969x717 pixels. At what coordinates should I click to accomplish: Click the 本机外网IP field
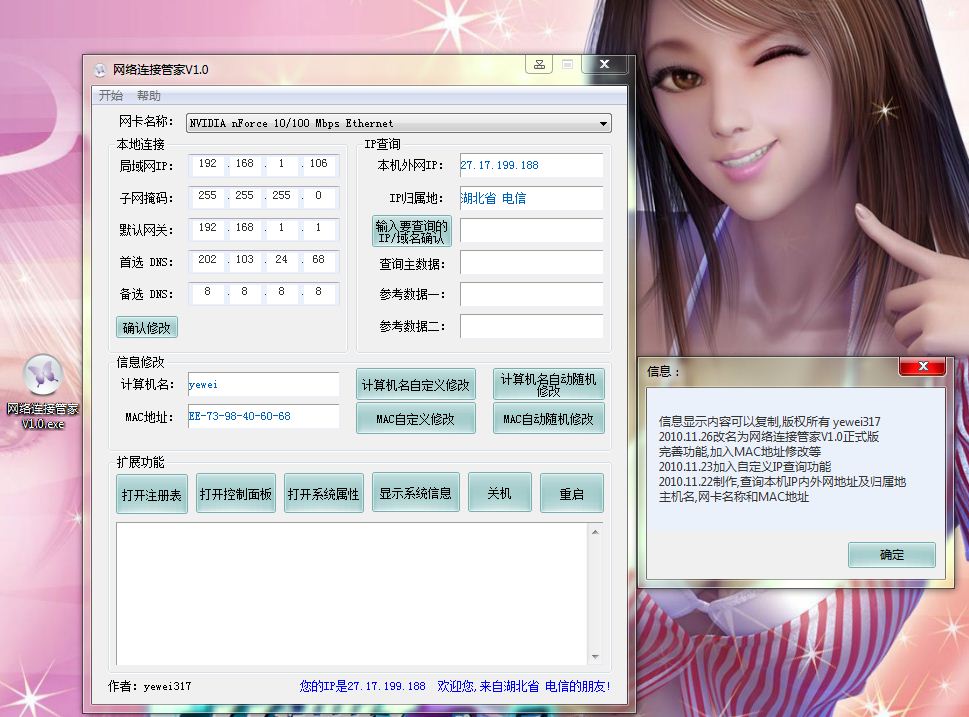(531, 165)
